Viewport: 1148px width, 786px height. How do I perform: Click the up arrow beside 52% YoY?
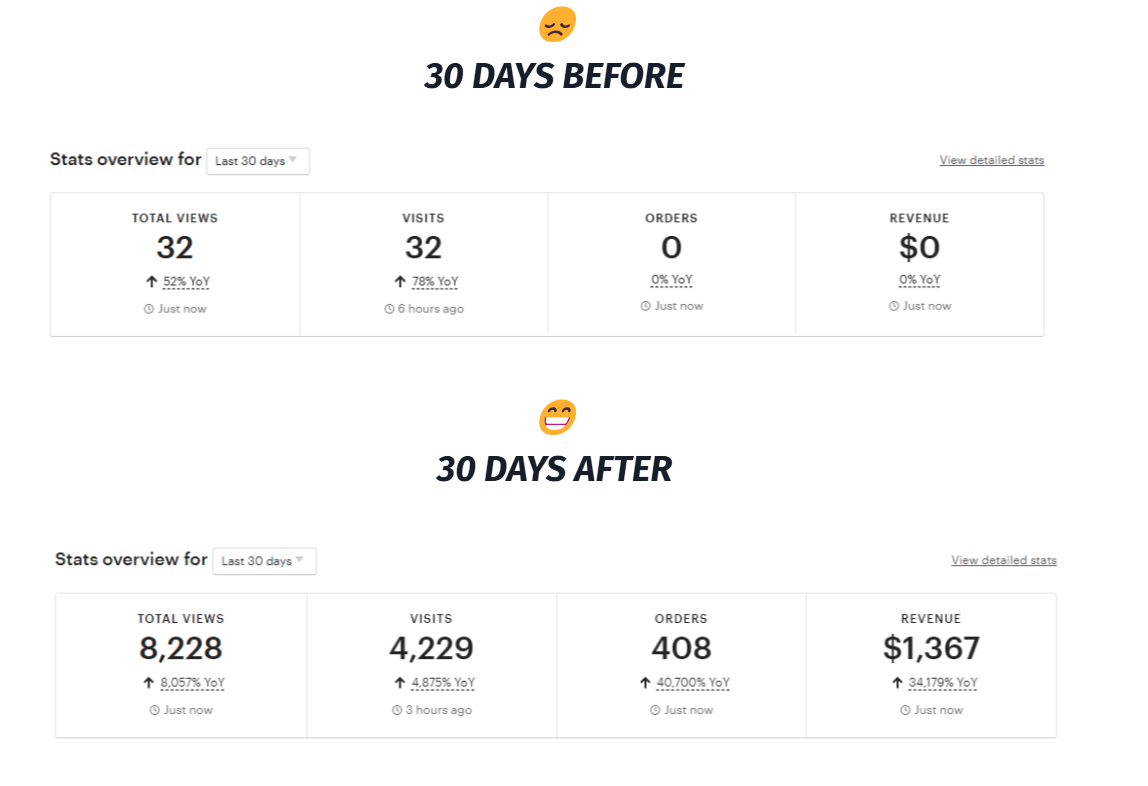[152, 282]
